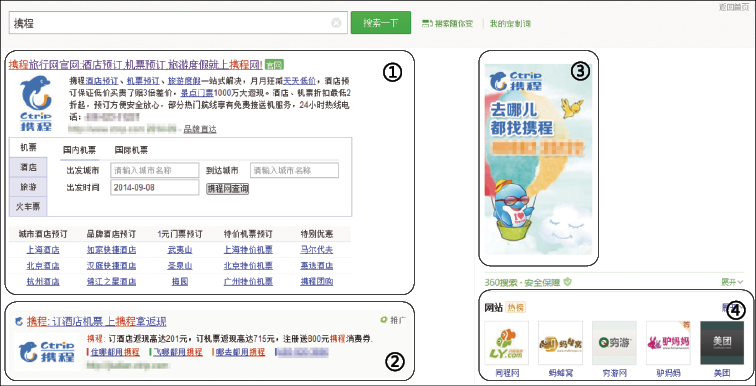Open the 圣泉山 ticket link

180,266
